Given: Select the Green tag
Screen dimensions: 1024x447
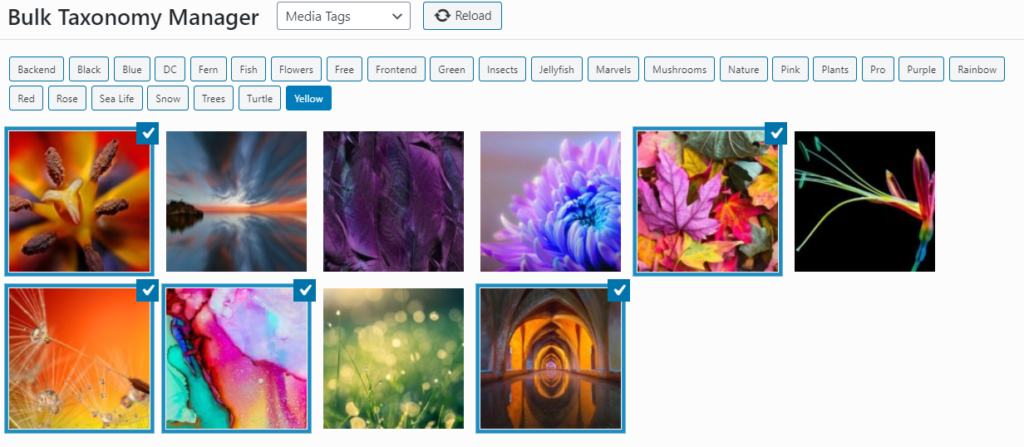Looking at the screenshot, I should (x=452, y=69).
